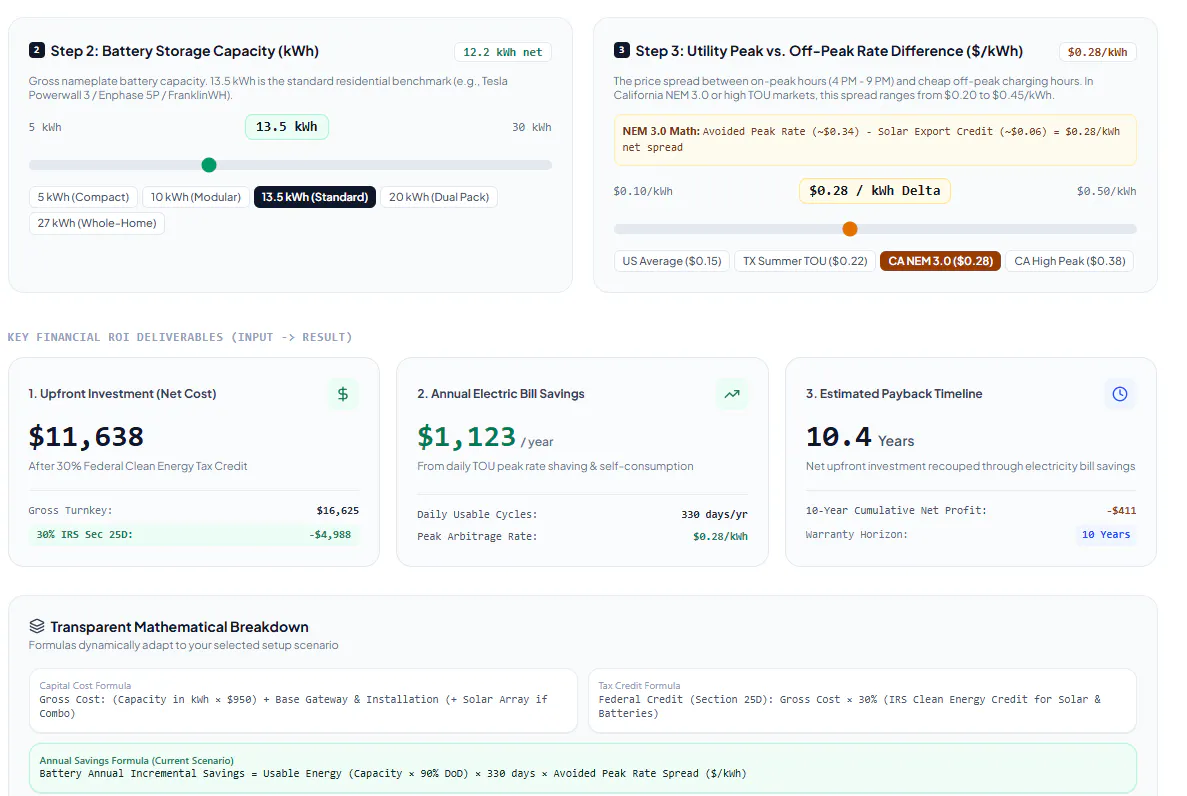
Task: Click the NEM 3.0 Math explanation note
Action: tap(875, 139)
